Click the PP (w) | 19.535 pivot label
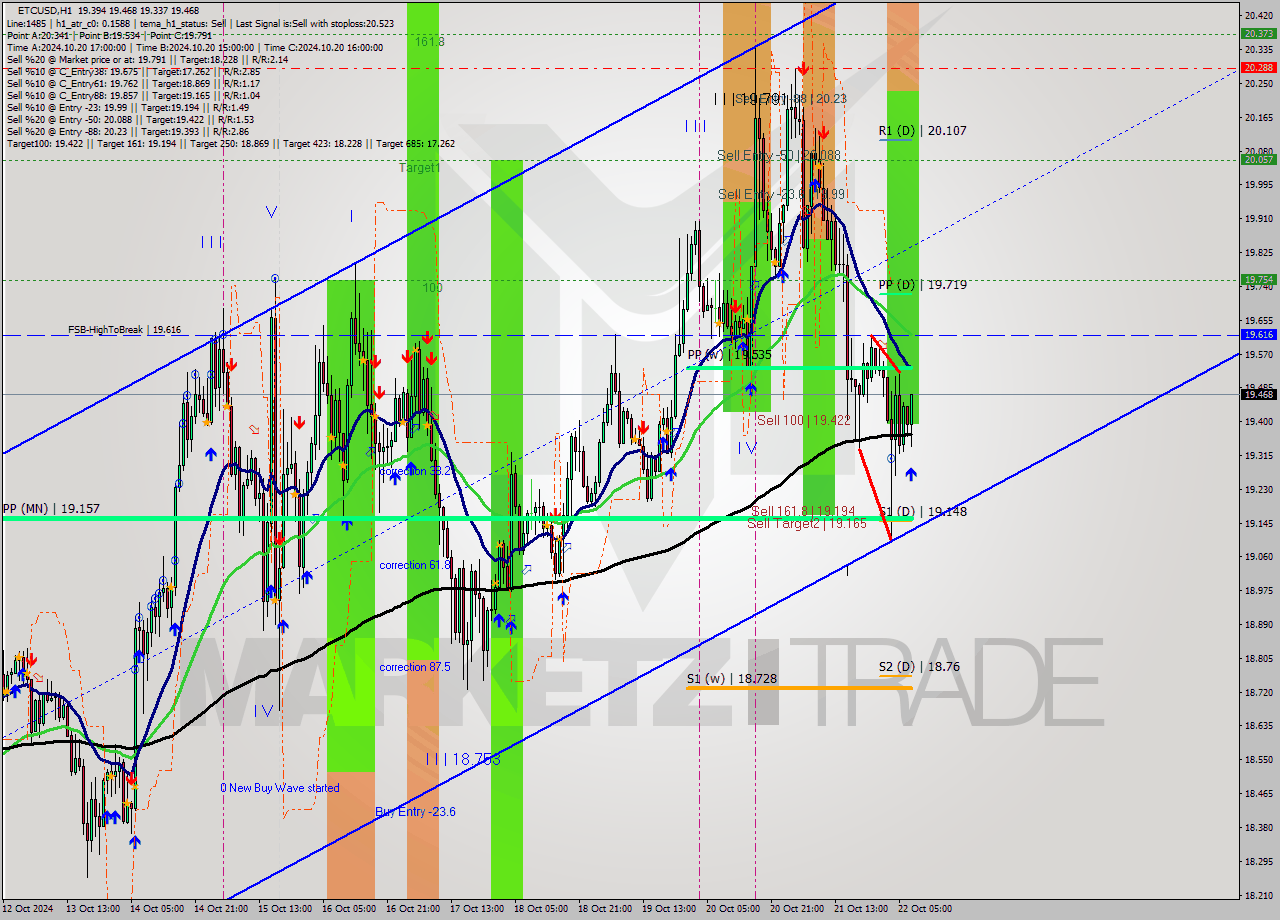This screenshot has width=1280, height=920. click(x=730, y=355)
